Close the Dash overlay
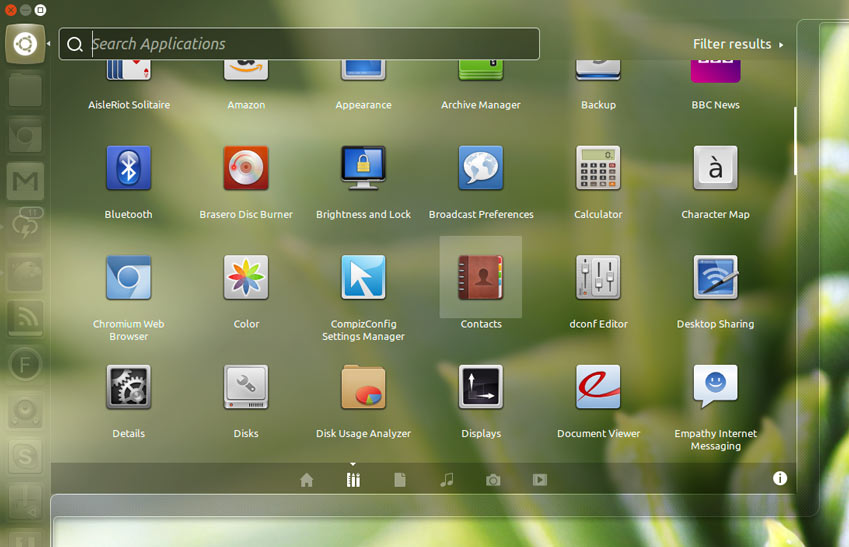 coord(10,10)
